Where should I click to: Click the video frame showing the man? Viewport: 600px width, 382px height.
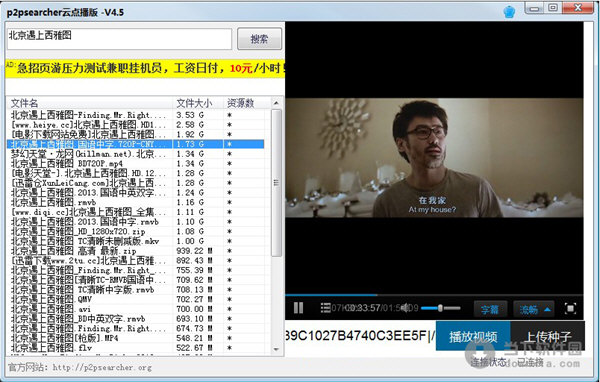click(434, 158)
